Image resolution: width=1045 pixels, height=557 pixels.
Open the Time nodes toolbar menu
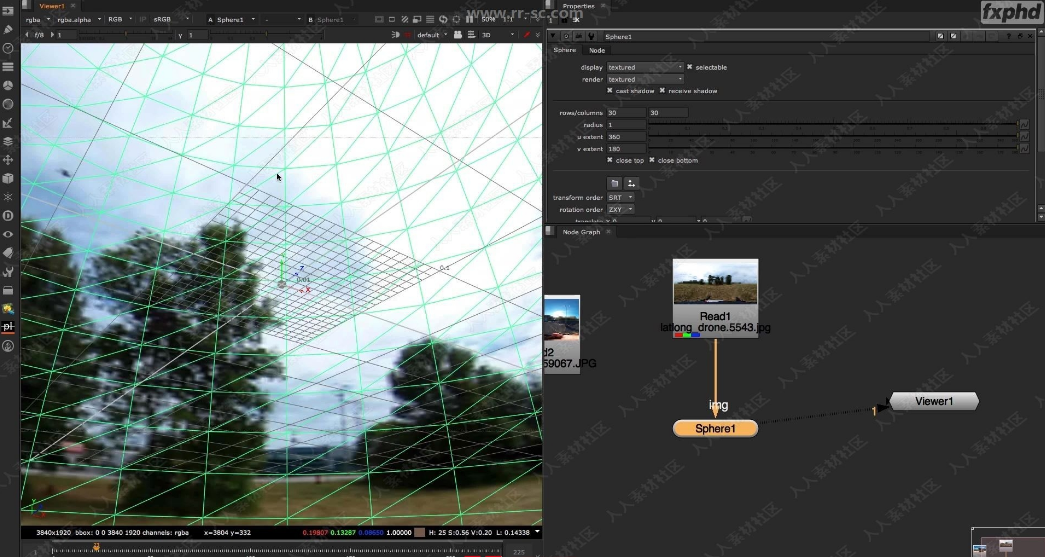click(8, 48)
